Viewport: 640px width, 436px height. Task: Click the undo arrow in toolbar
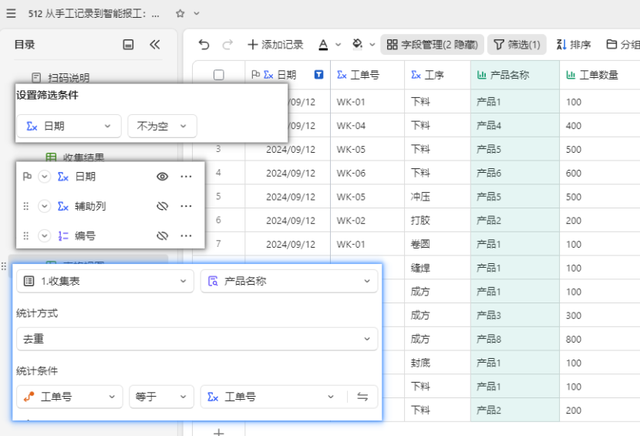(204, 44)
